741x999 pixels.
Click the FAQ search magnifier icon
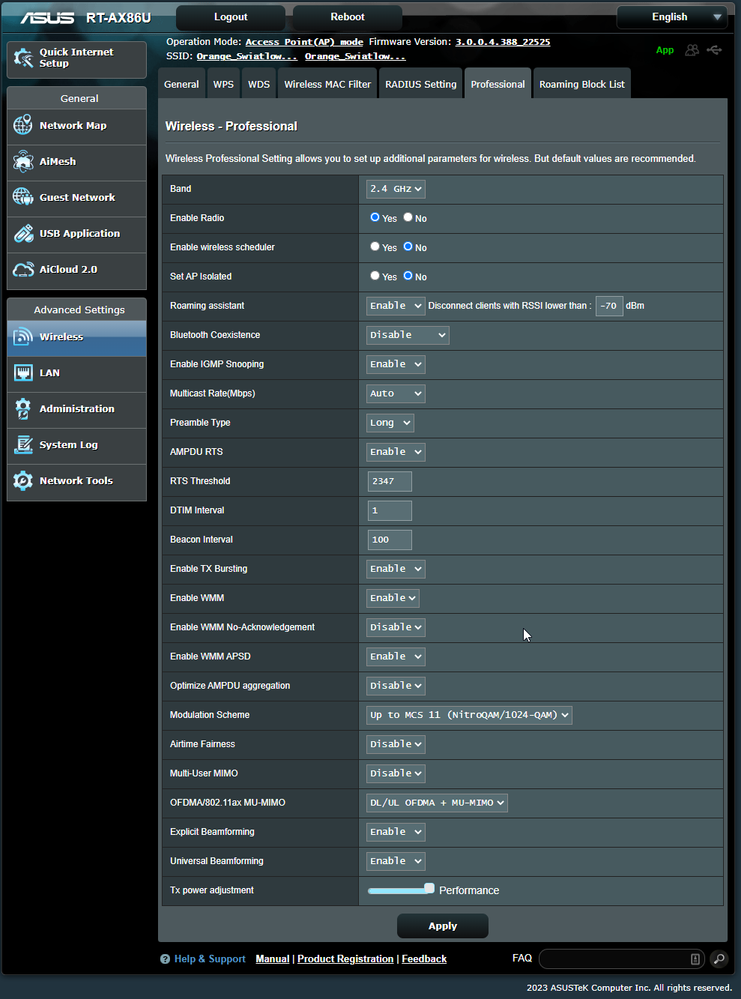click(719, 958)
